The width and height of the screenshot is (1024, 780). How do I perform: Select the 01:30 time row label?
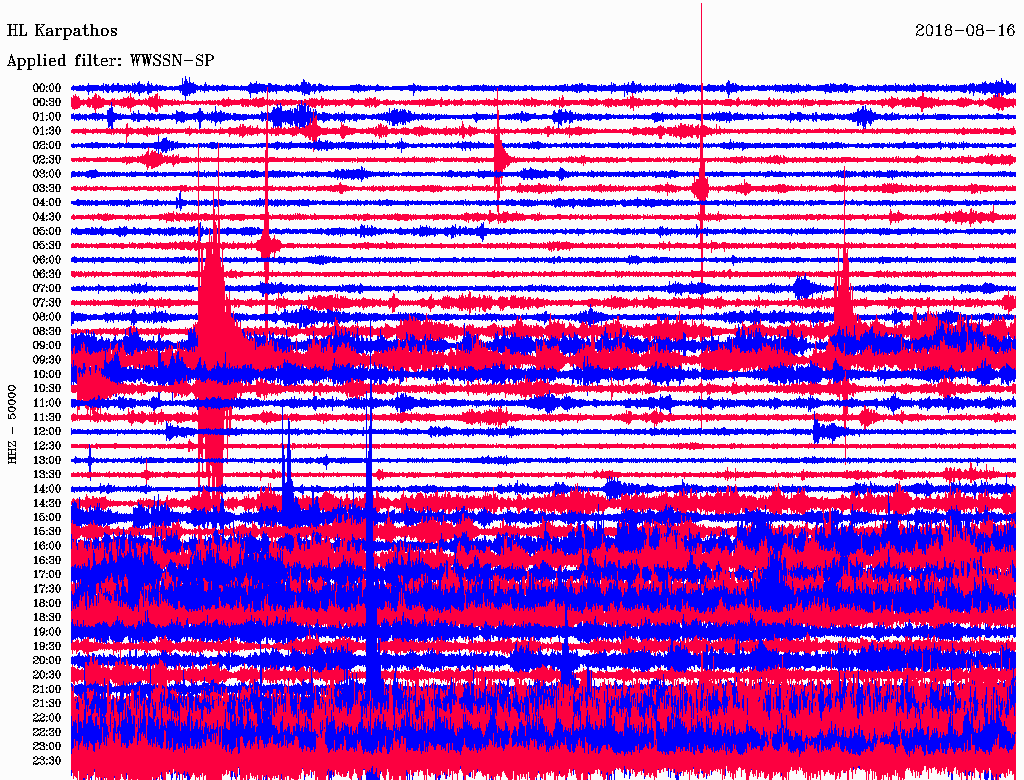click(x=47, y=131)
